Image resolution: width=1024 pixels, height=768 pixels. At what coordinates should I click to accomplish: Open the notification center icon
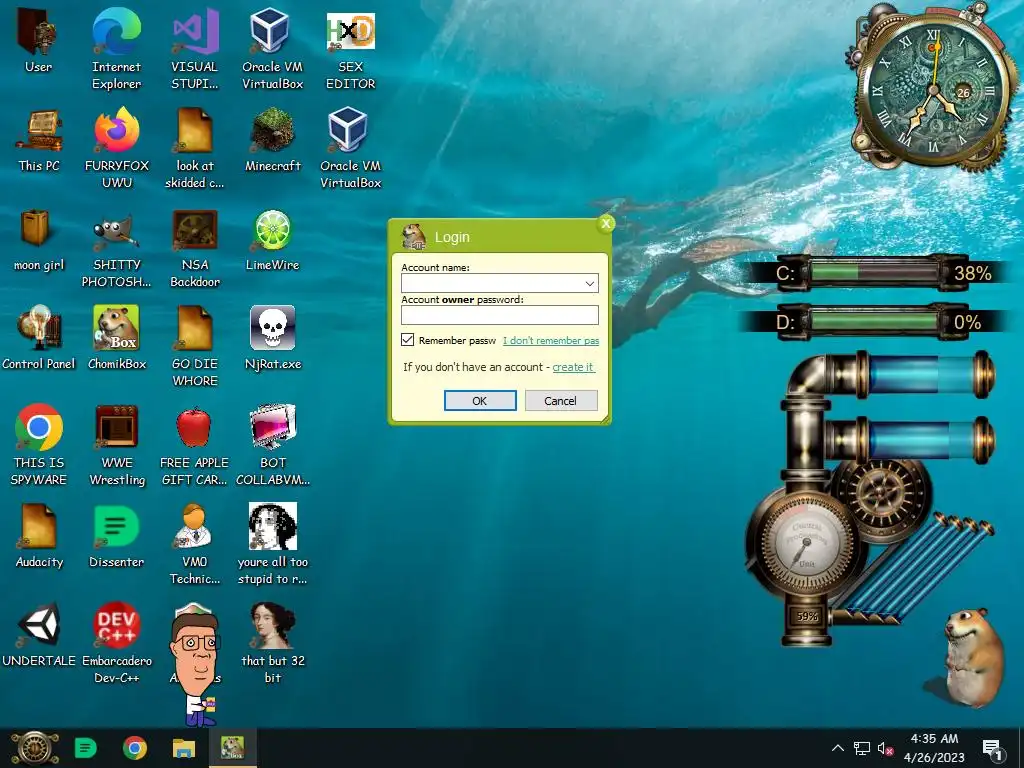pos(991,749)
